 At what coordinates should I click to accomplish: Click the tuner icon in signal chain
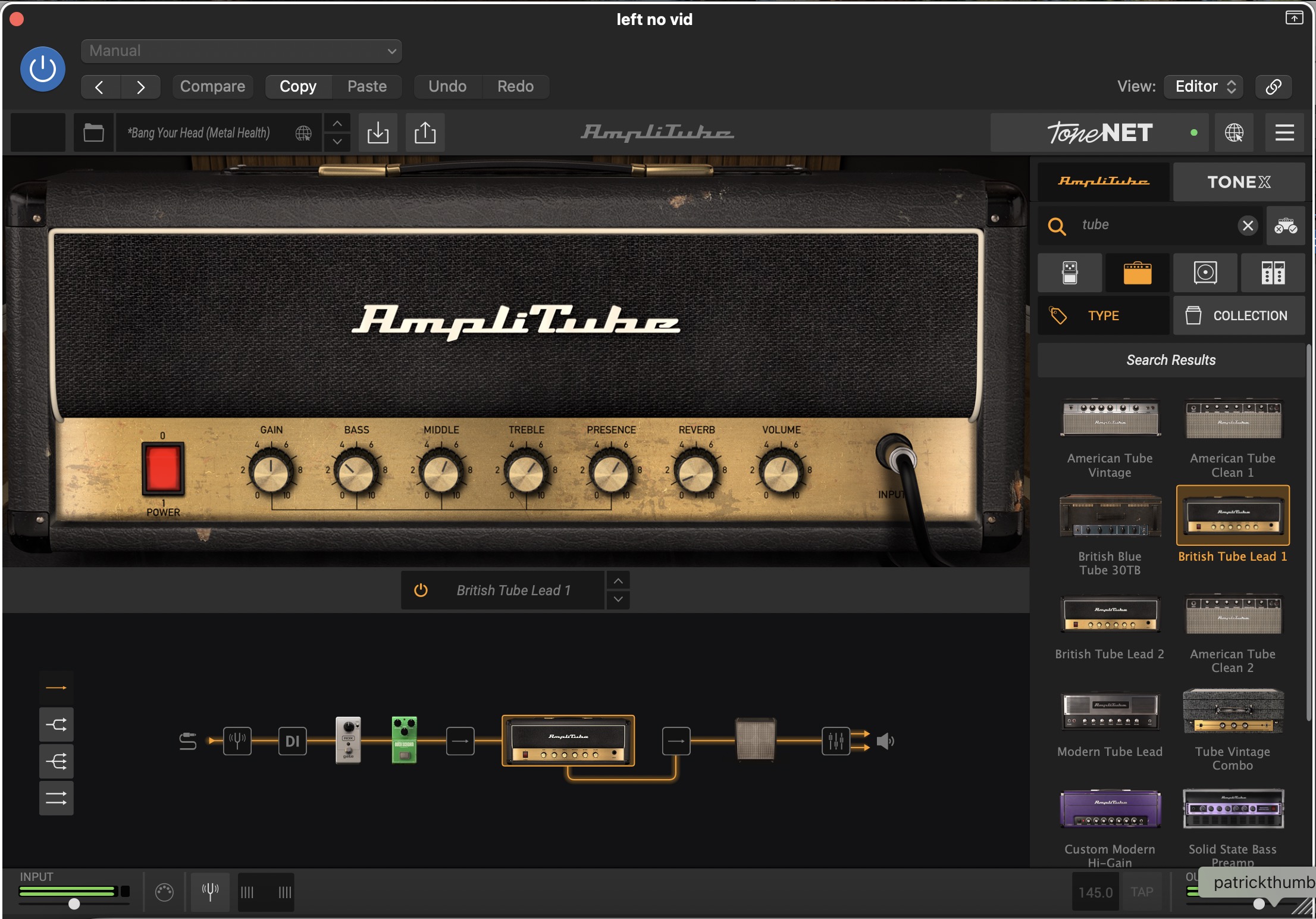(237, 741)
